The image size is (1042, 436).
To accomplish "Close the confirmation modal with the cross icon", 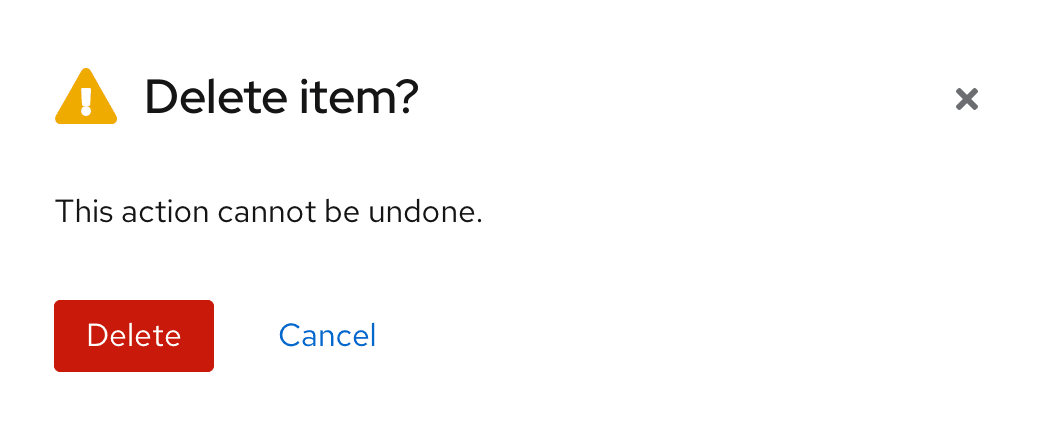I will (966, 99).
